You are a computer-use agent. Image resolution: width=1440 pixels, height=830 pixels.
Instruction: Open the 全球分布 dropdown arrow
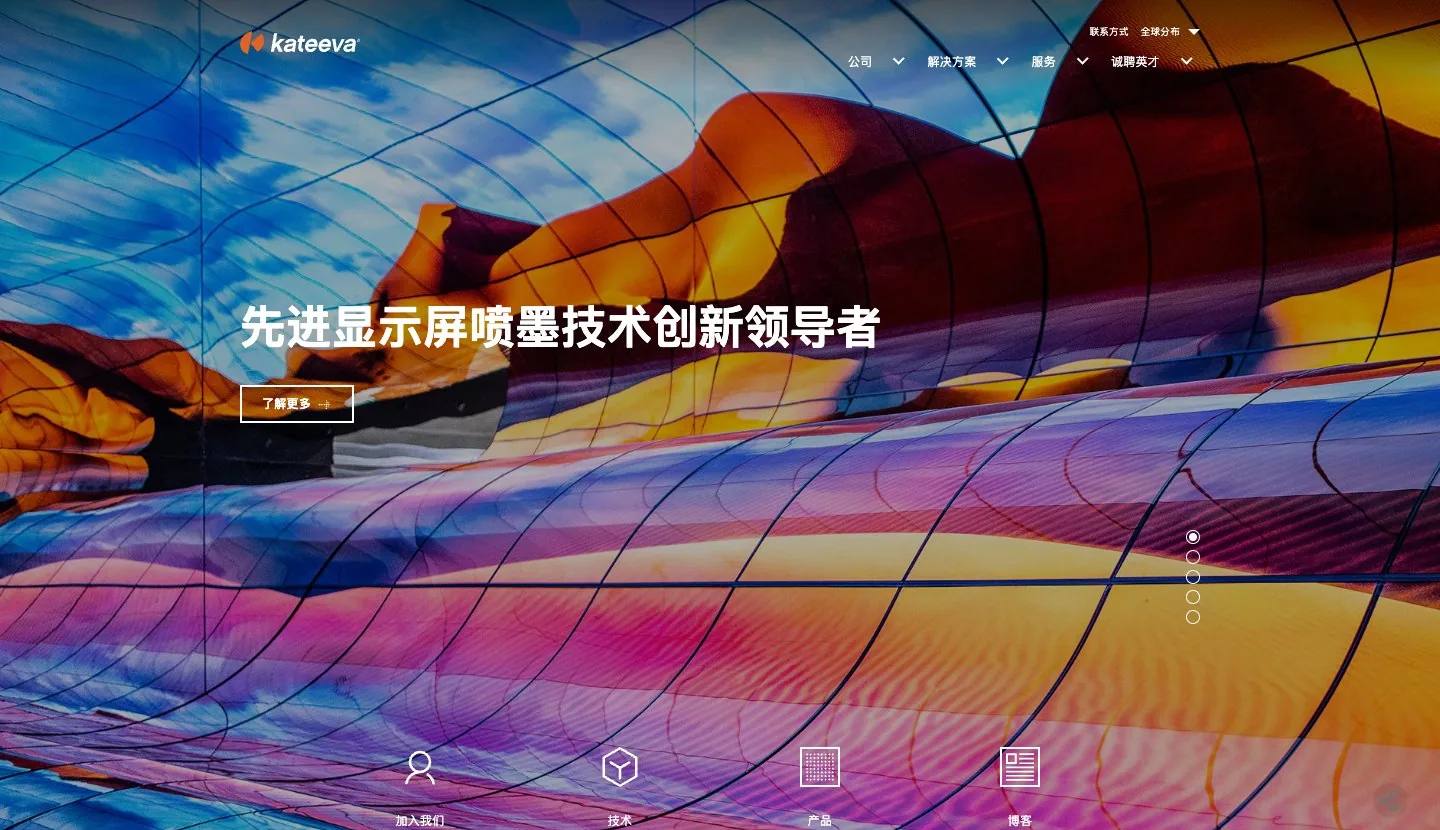[x=1194, y=32]
